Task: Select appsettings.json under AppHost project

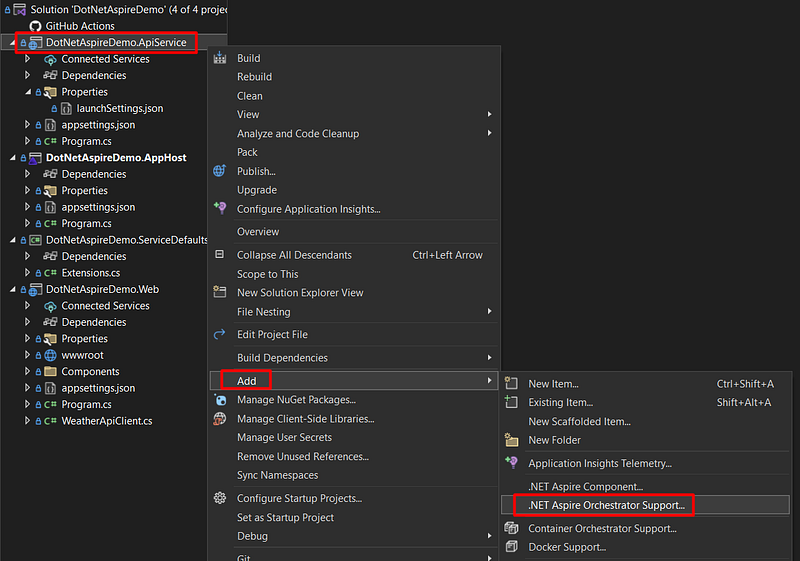Action: click(98, 207)
